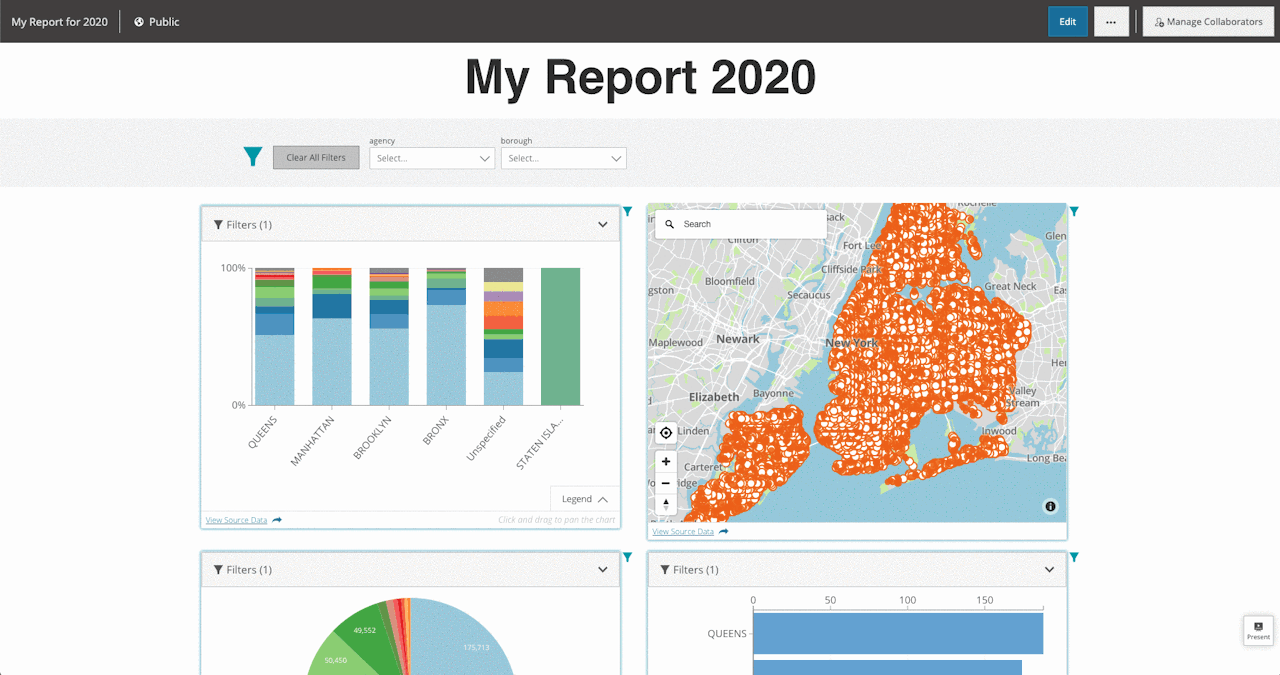The height and width of the screenshot is (675, 1280).
Task: Click the light-blue segment of the BRONX bar
Action: tap(446, 355)
